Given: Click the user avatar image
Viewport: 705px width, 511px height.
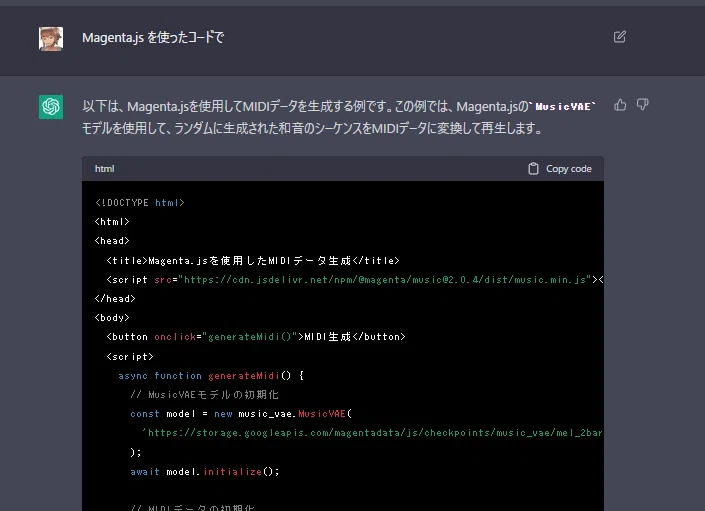Looking at the screenshot, I should [x=51, y=39].
